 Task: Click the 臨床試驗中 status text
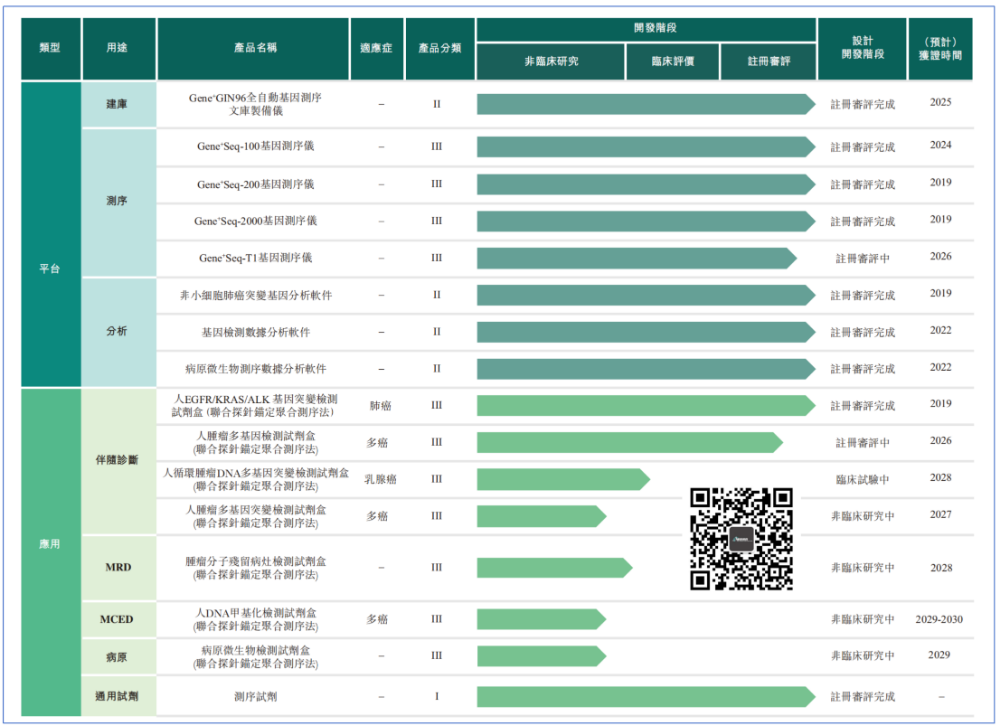click(862, 479)
